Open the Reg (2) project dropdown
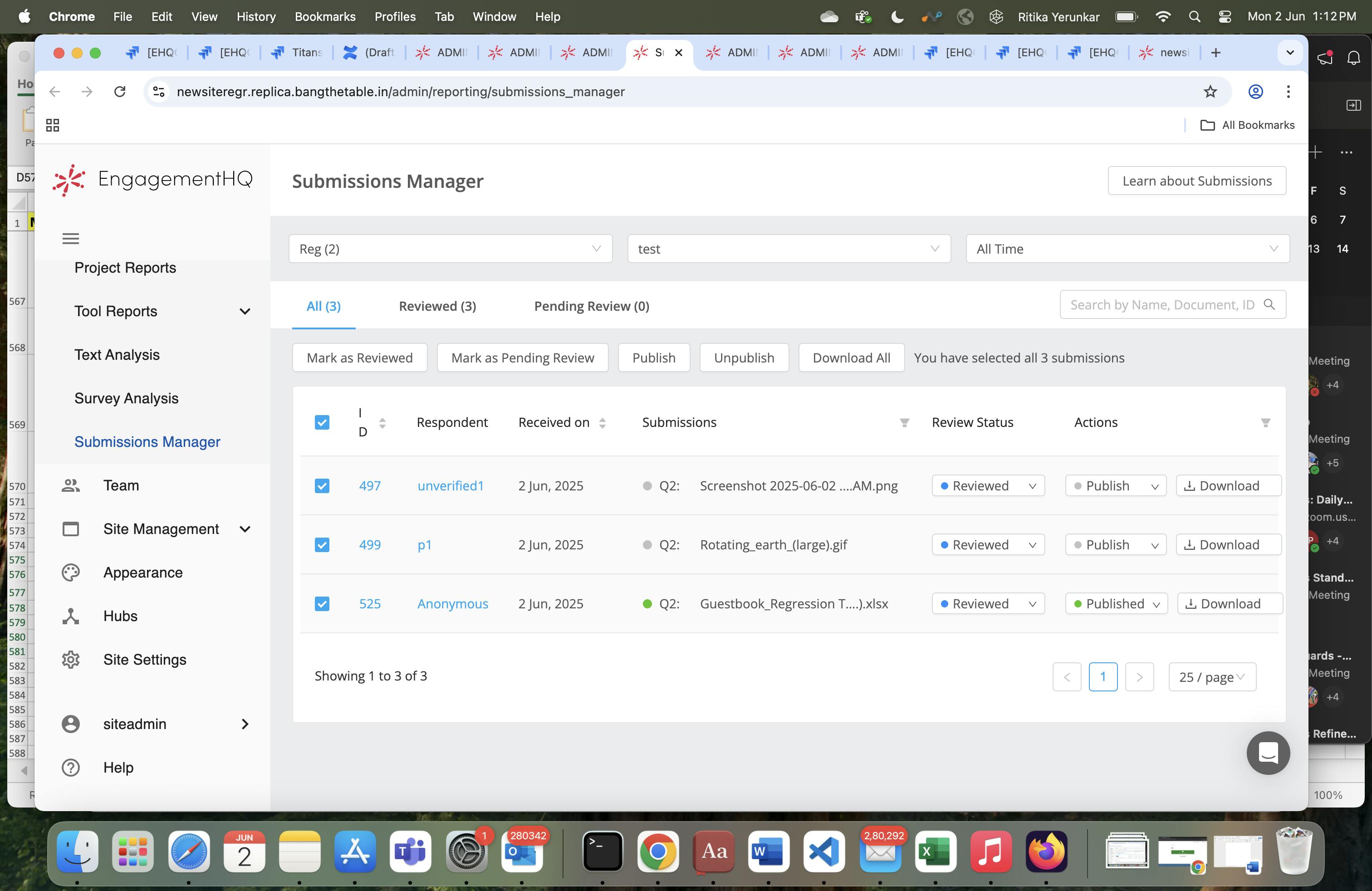Screen dimensions: 1372x891 [x=450, y=249]
